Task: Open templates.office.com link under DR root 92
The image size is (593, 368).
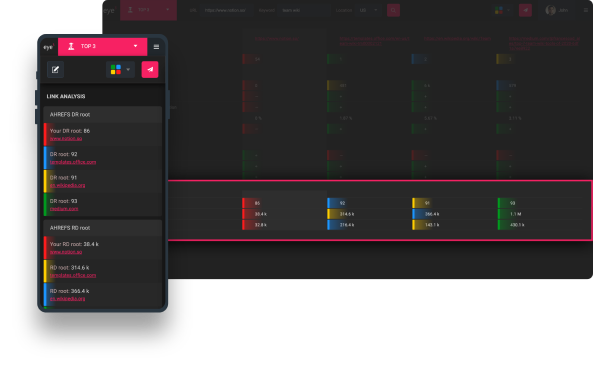Action: 73,162
